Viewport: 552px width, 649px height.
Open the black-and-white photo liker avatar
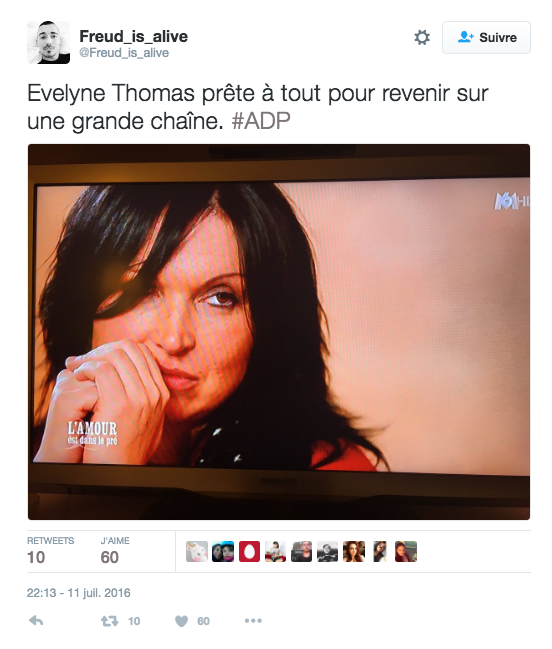click(327, 551)
